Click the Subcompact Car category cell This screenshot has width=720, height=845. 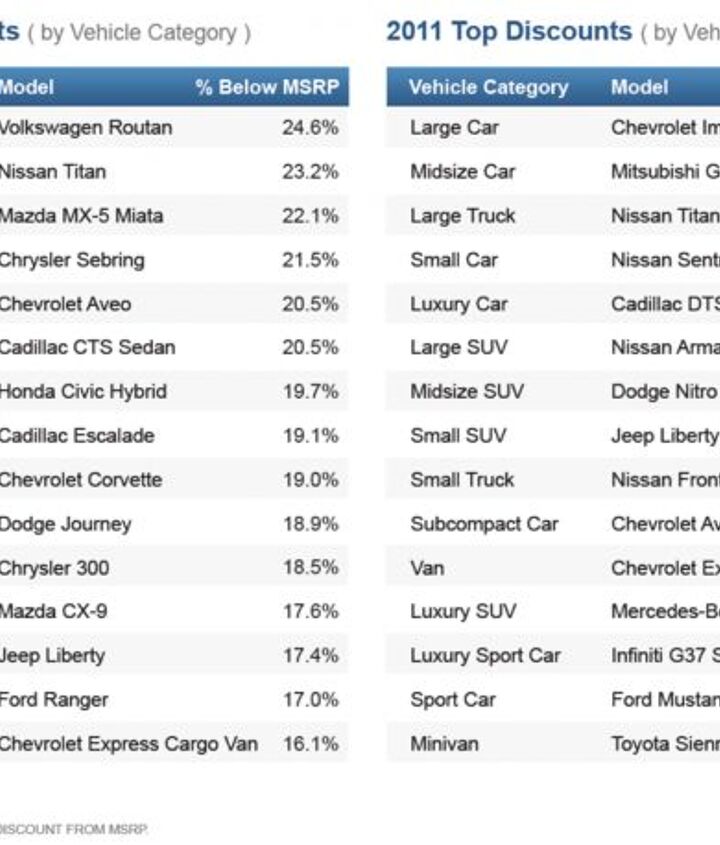point(484,524)
